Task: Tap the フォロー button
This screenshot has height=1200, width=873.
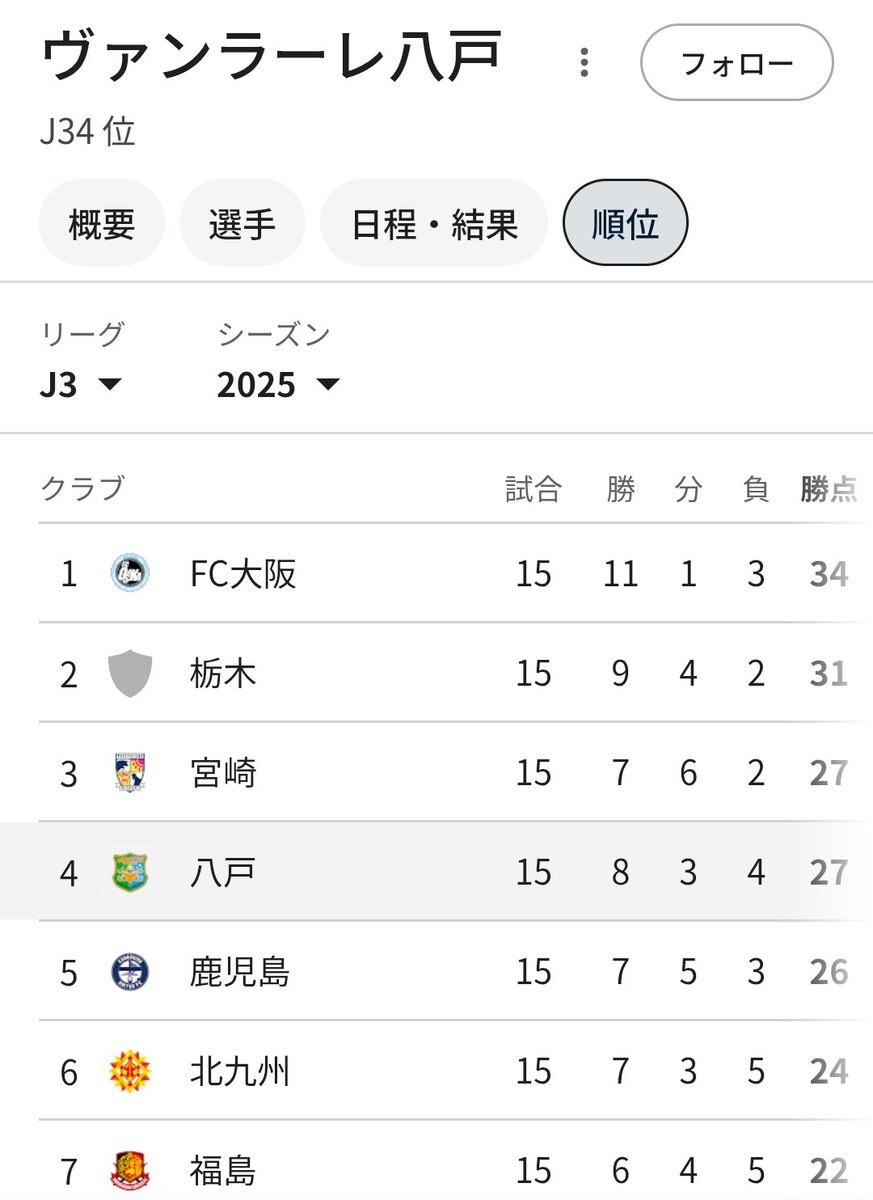Action: click(737, 63)
